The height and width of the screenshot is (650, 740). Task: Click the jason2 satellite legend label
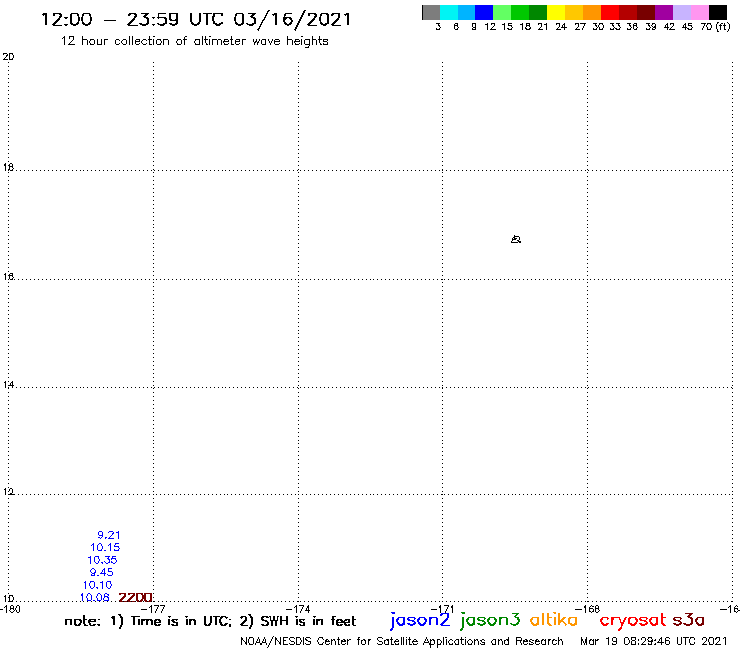pos(420,620)
